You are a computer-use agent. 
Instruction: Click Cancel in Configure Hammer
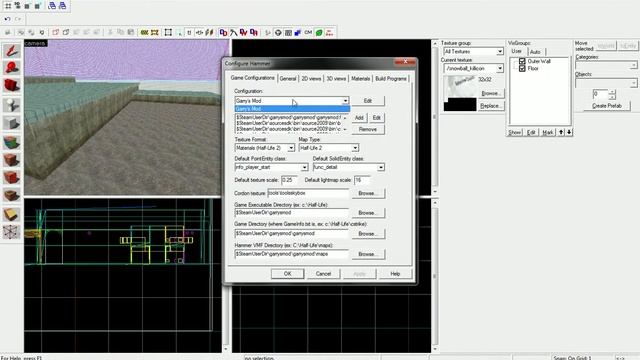point(323,274)
